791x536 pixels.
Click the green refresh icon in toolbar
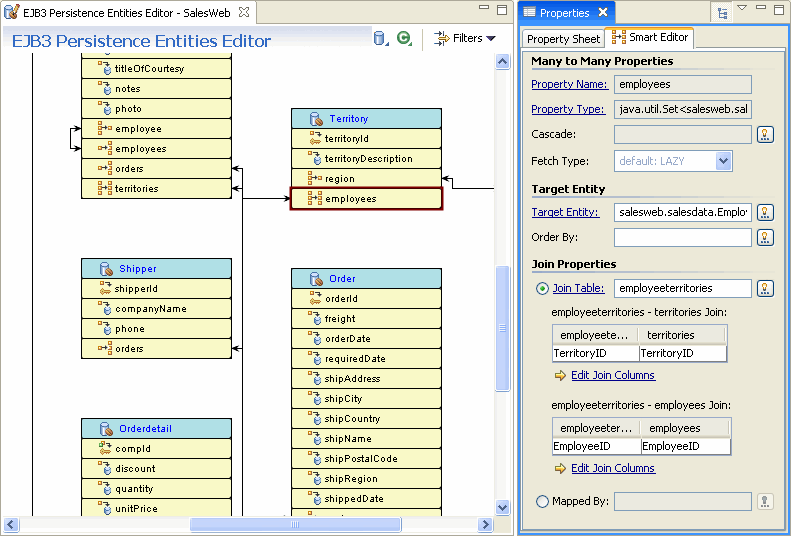click(x=404, y=38)
